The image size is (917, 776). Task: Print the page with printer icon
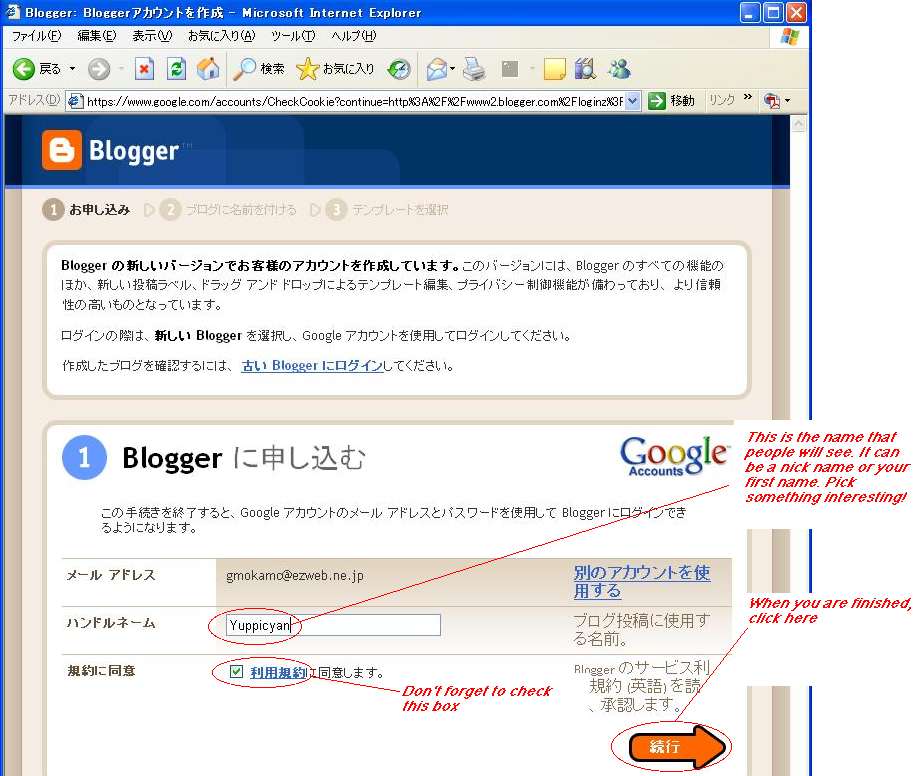point(474,69)
